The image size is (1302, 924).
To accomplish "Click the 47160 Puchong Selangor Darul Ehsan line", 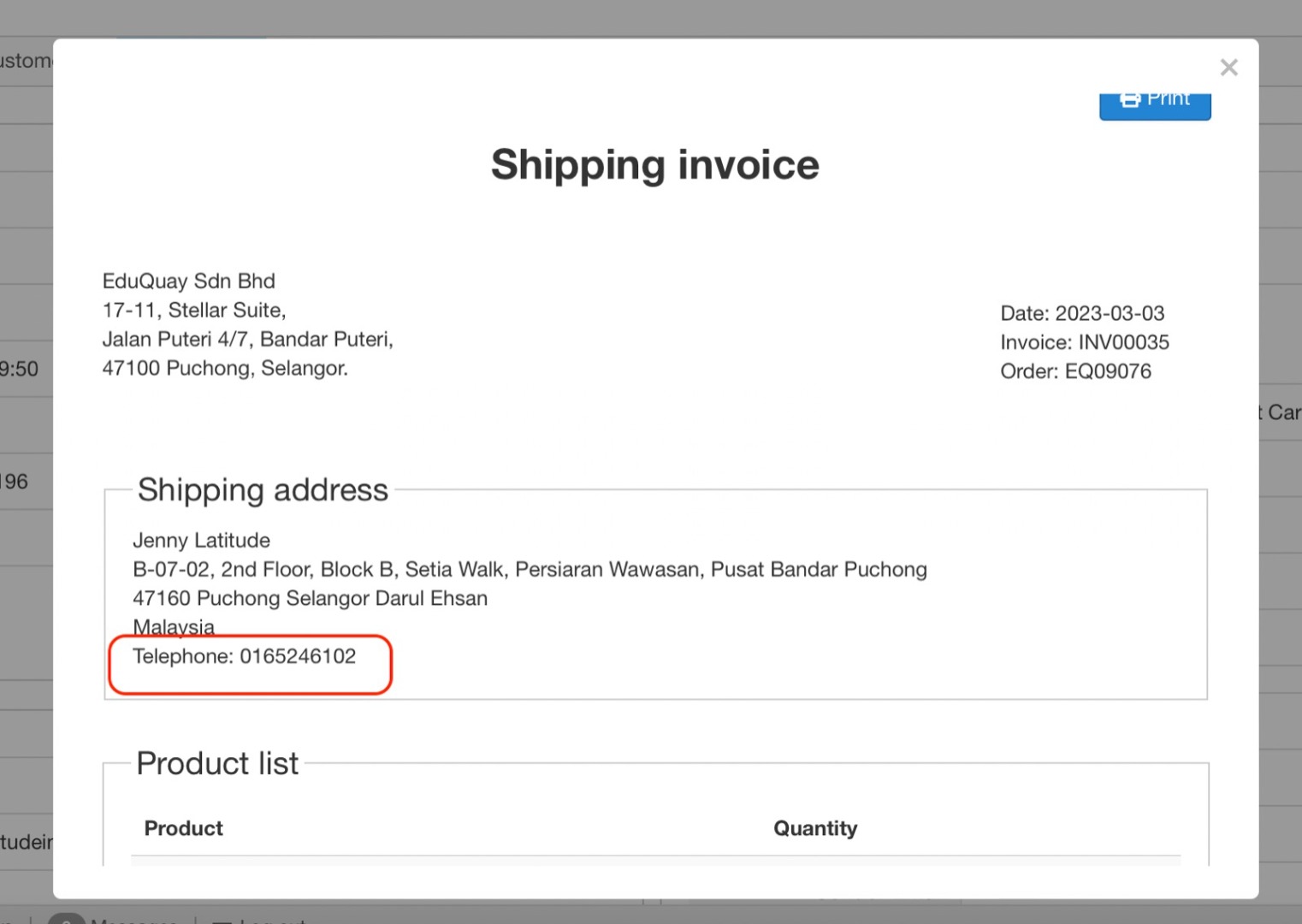I will pyautogui.click(x=310, y=598).
